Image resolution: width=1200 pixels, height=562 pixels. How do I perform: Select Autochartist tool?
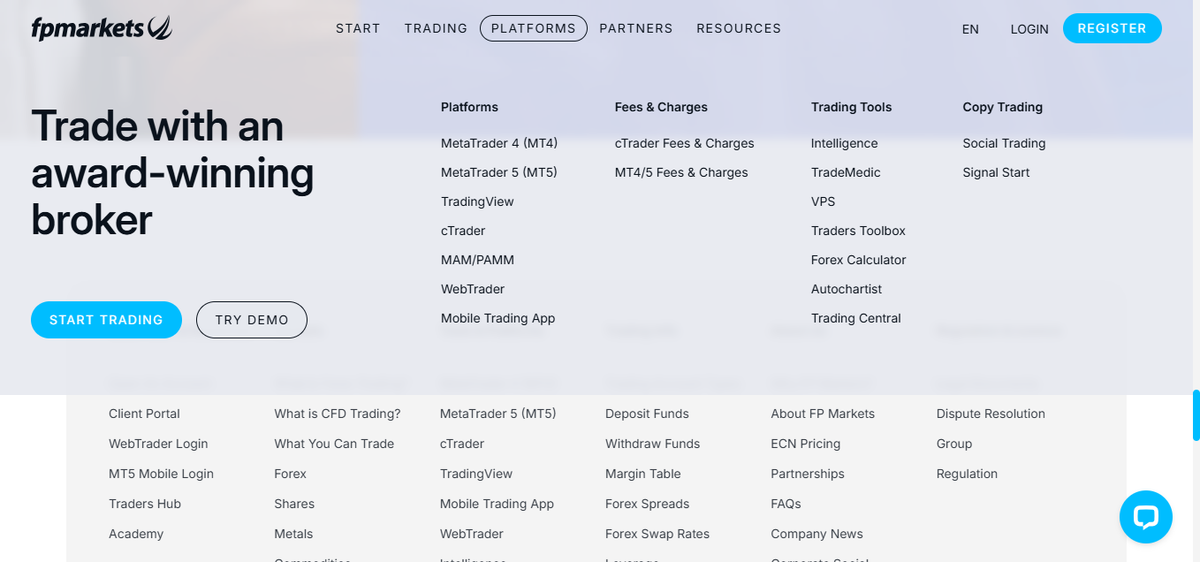(x=846, y=288)
